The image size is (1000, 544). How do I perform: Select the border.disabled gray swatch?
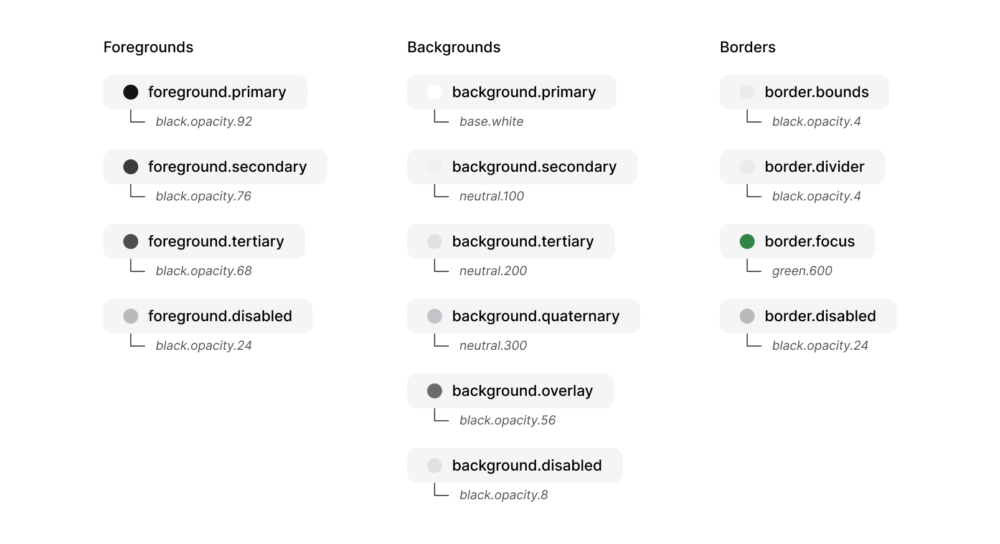point(747,316)
